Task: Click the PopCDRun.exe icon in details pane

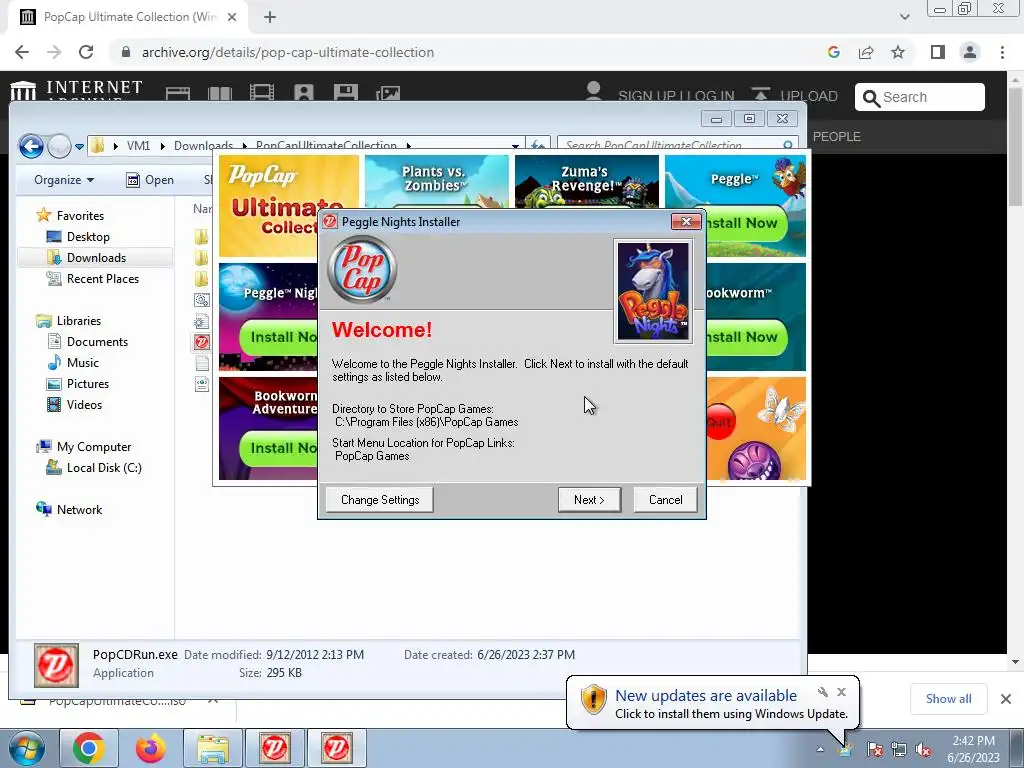Action: 57,665
